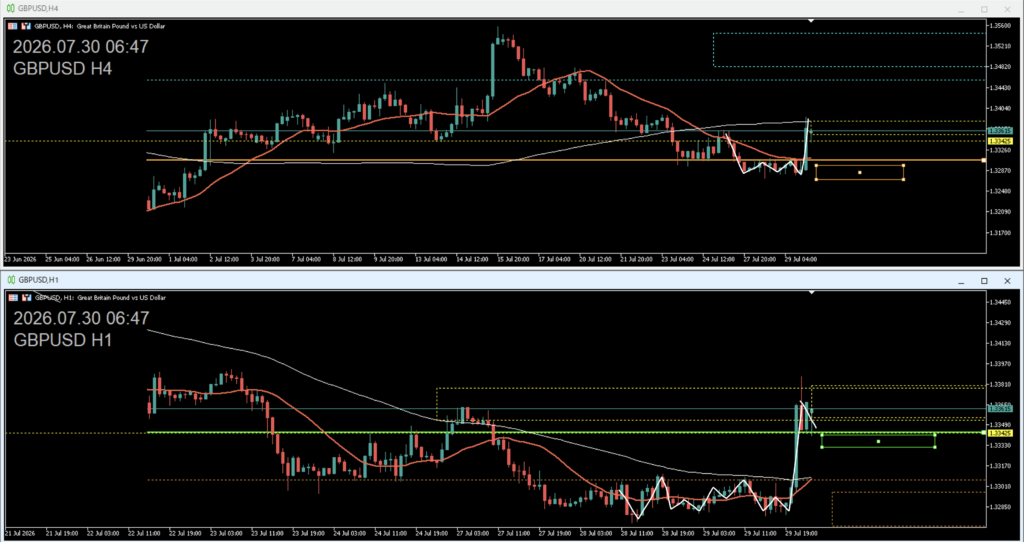
Task: Click 1.33170 on H1 price scale
Action: click(x=1000, y=466)
